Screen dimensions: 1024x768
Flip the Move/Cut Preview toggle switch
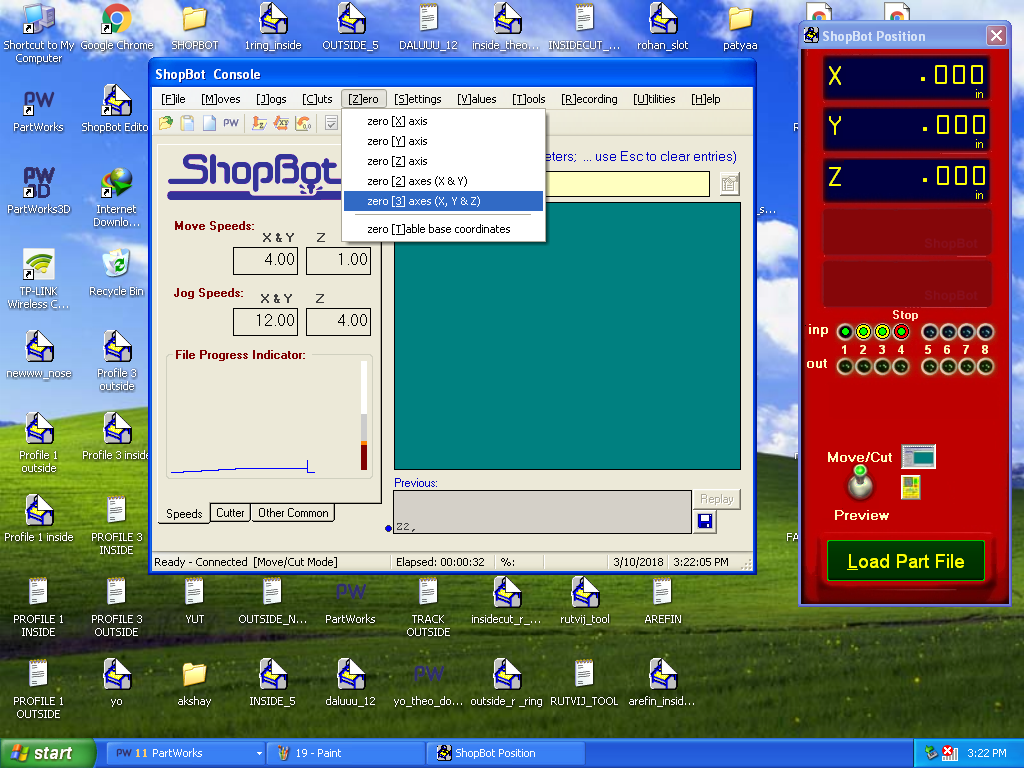click(x=860, y=484)
